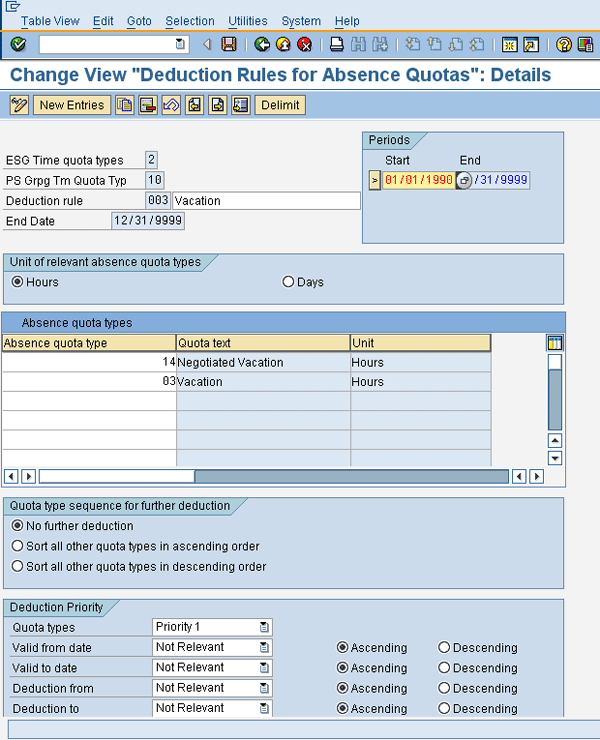600x740 pixels.
Task: Click the far-right horizontal scroll arrow
Action: point(536,476)
